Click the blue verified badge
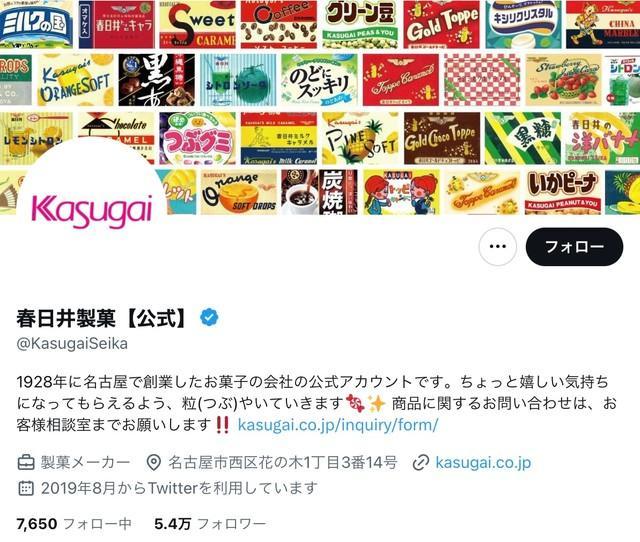640x542 pixels. [x=209, y=318]
